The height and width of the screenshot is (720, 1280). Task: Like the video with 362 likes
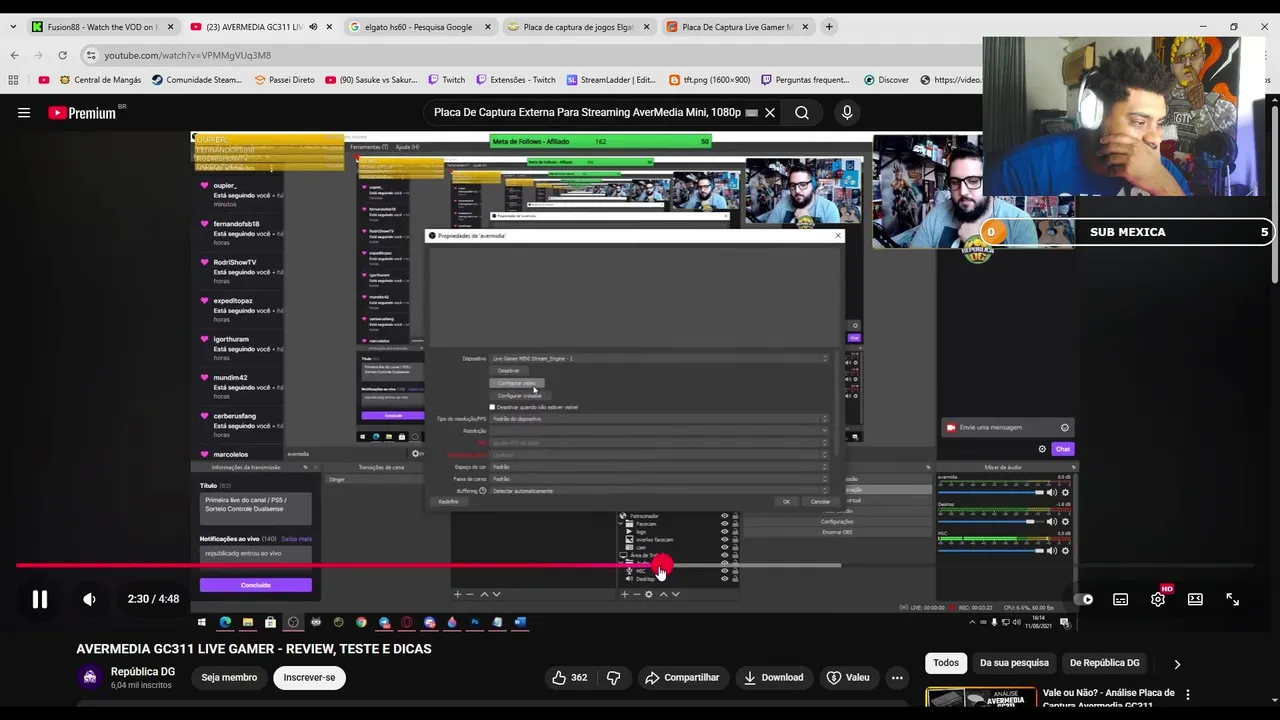point(570,678)
